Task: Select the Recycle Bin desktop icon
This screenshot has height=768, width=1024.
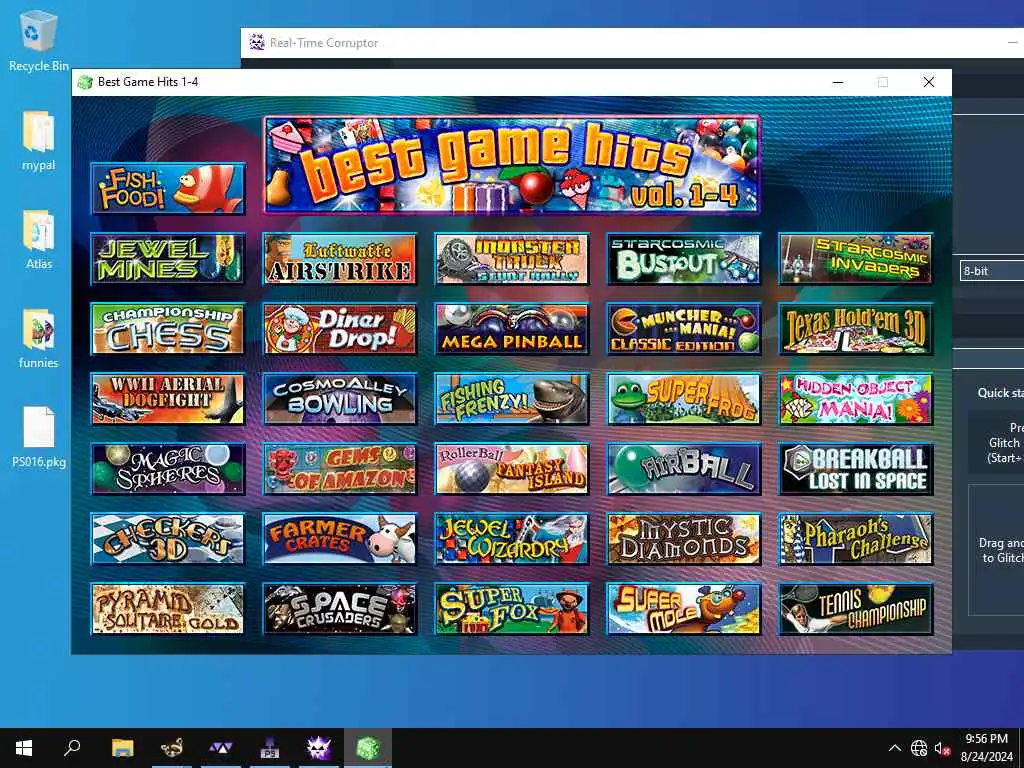Action: pyautogui.click(x=39, y=40)
